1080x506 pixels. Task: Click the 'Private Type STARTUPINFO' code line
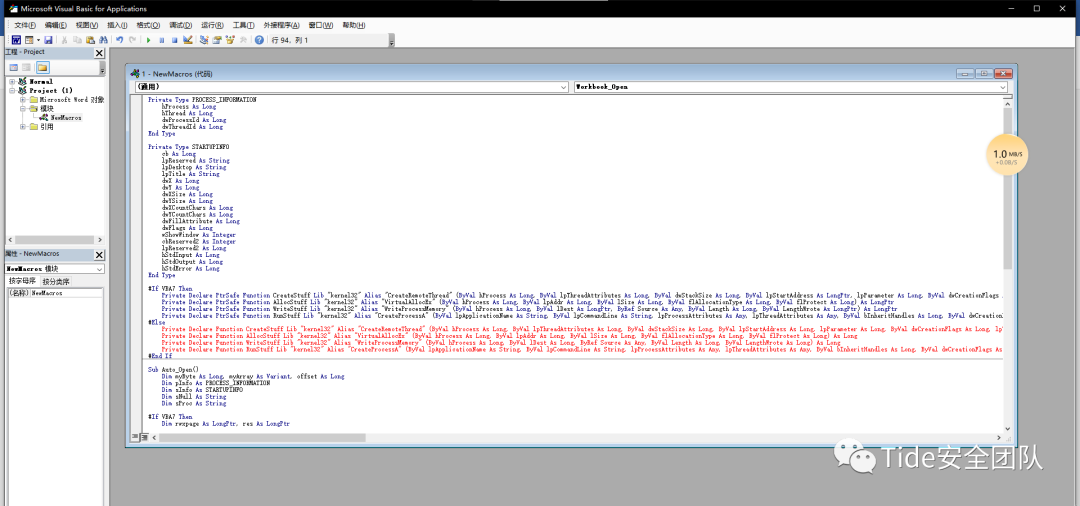[189, 147]
